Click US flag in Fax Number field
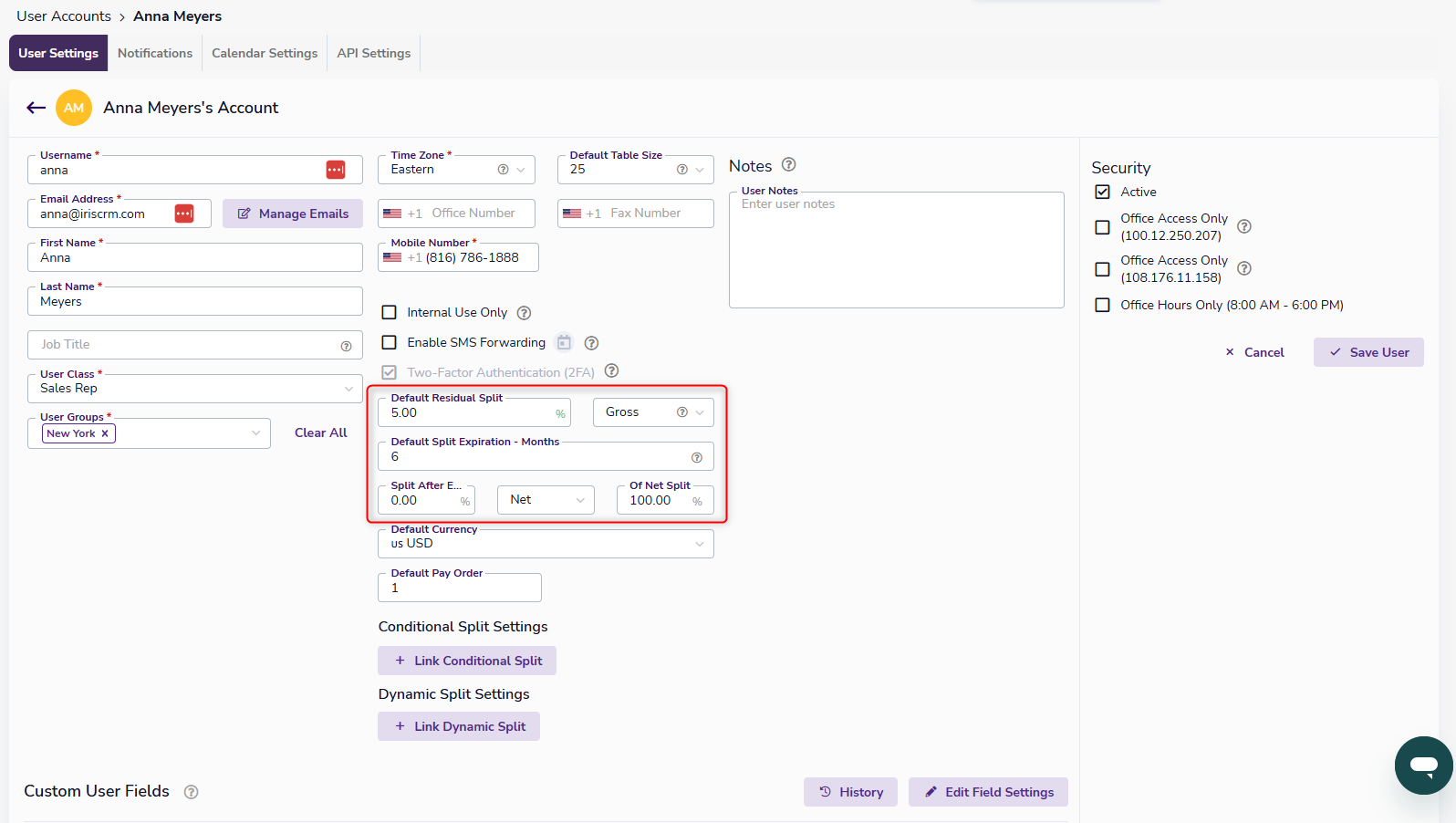The height and width of the screenshot is (823, 1456). (572, 214)
